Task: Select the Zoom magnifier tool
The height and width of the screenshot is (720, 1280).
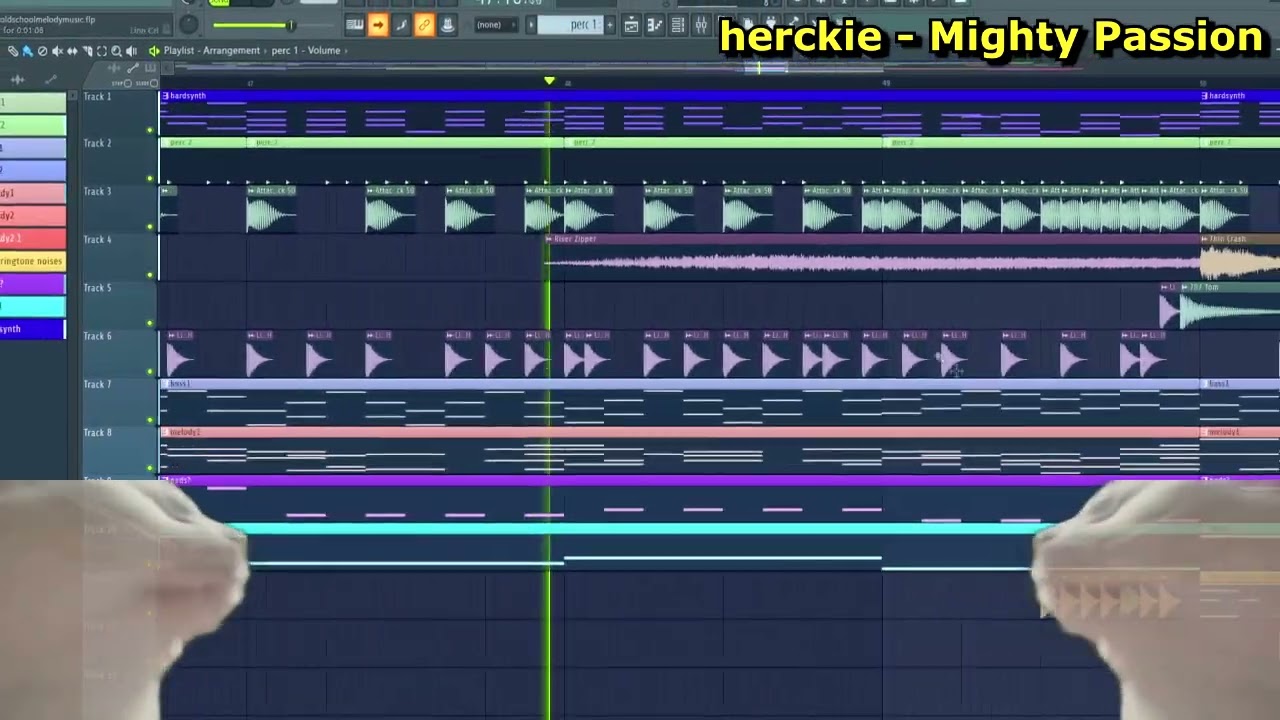Action: (x=116, y=50)
